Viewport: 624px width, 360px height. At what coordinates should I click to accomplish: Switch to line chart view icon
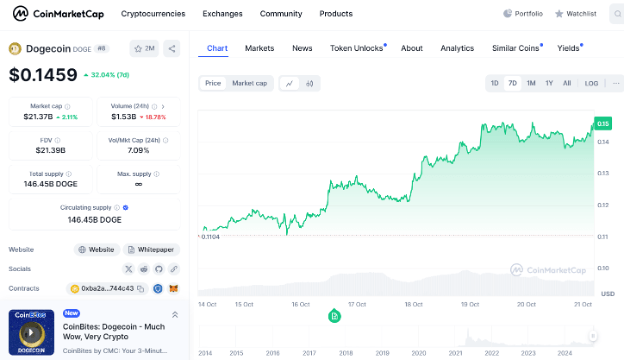pos(289,84)
